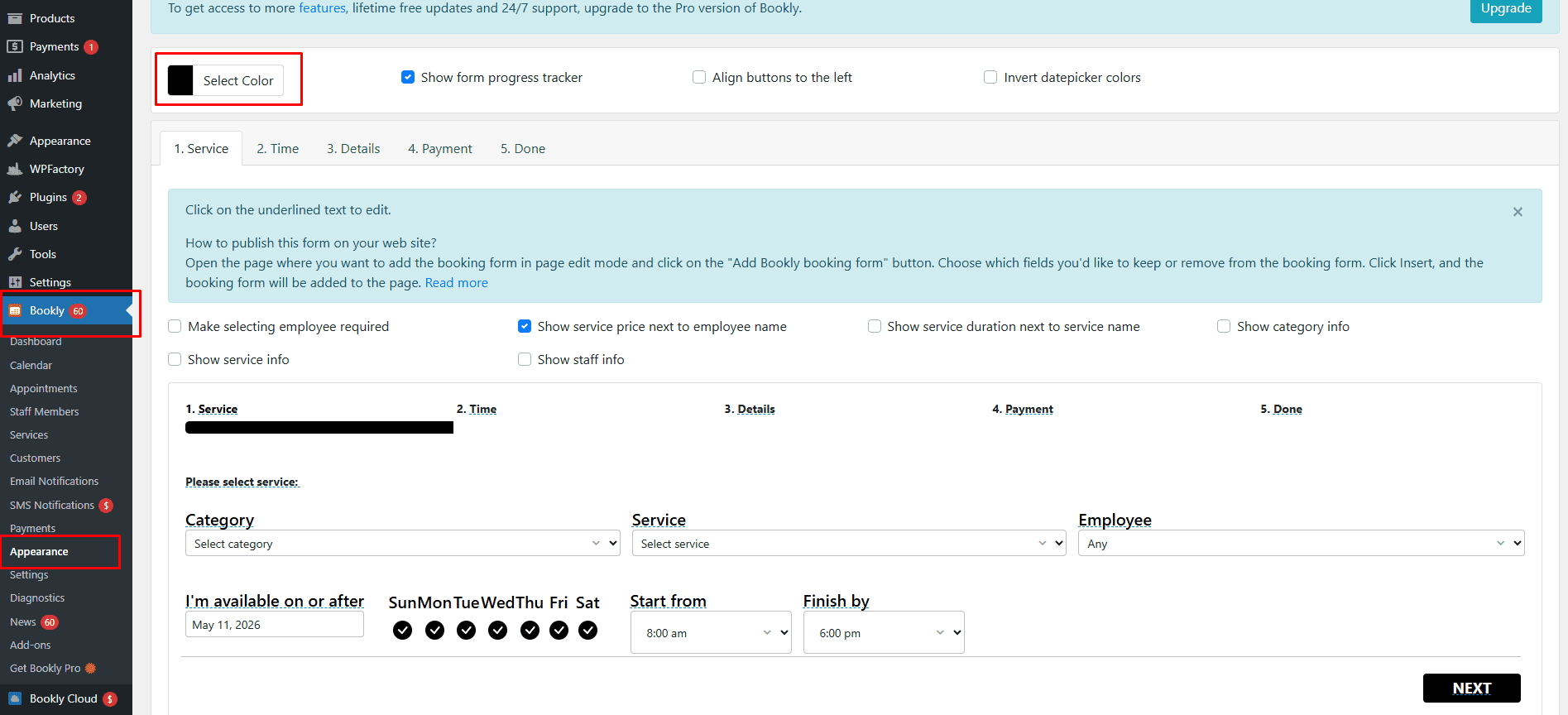Edit the Category field label
This screenshot has width=1568, height=715.
219,520
